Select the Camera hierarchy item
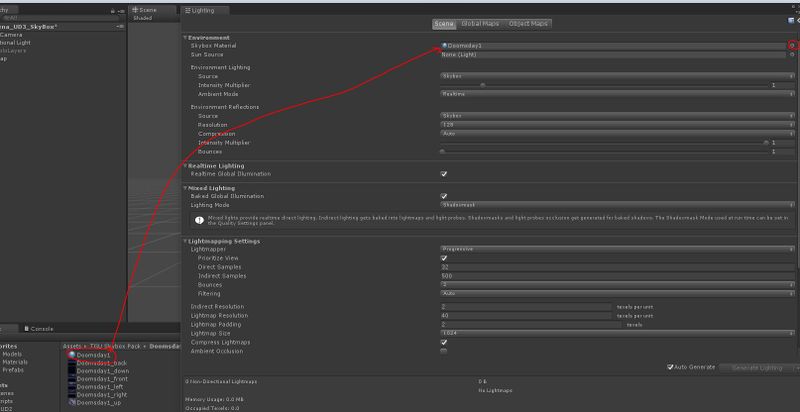Image resolution: width=800 pixels, height=412 pixels. [11, 35]
